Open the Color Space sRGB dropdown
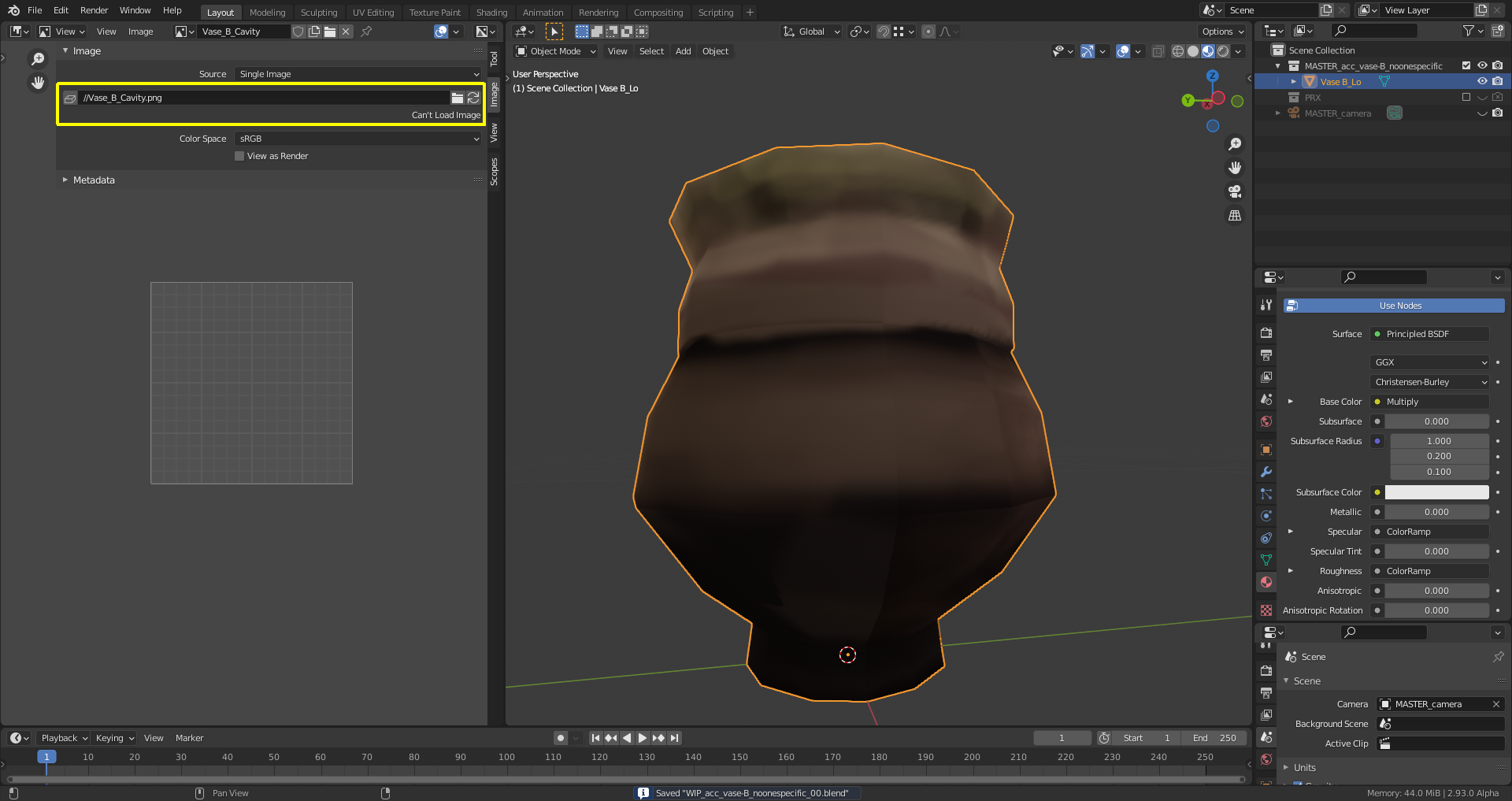 359,139
